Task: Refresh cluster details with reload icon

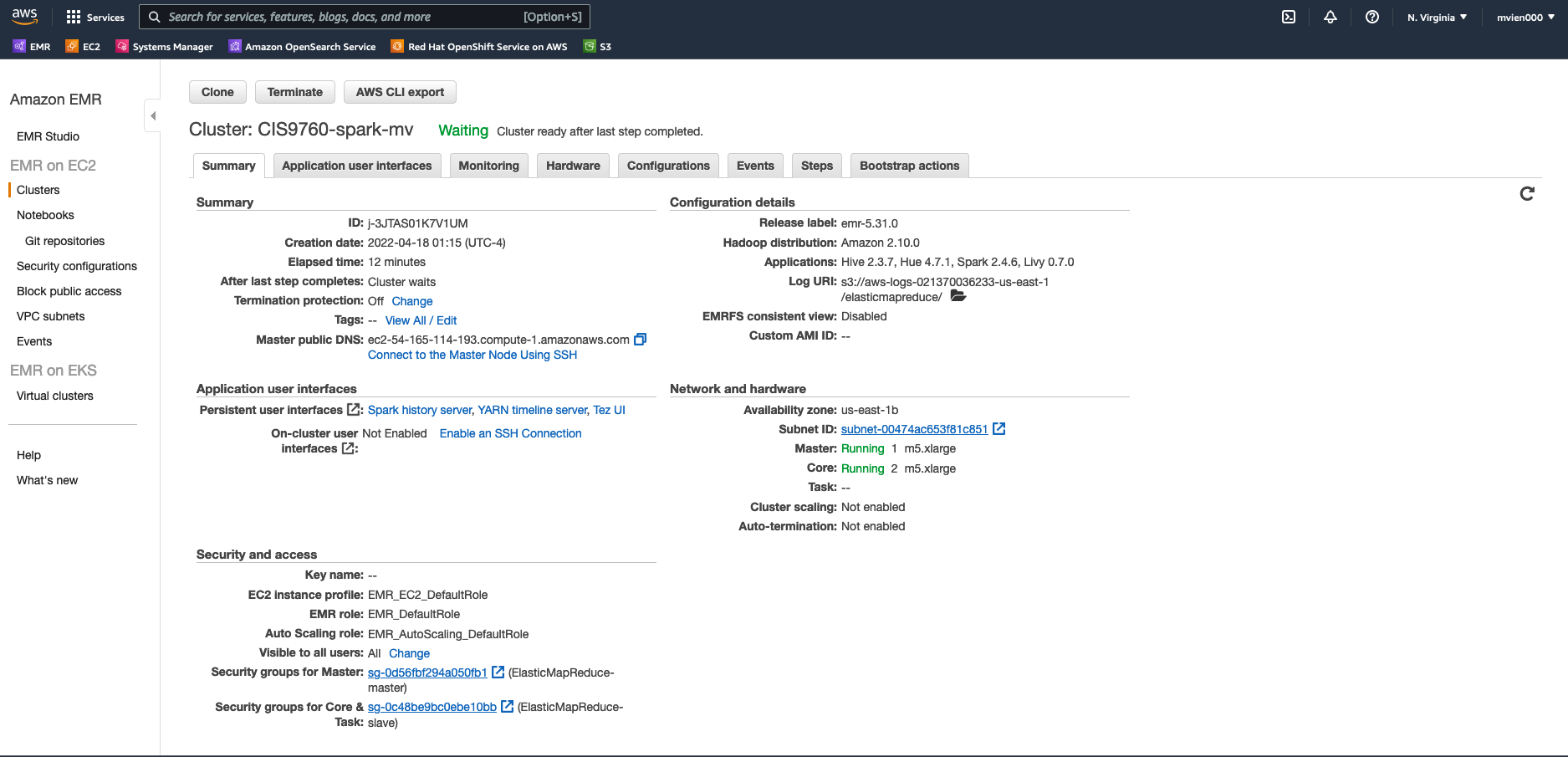Action: (1527, 194)
